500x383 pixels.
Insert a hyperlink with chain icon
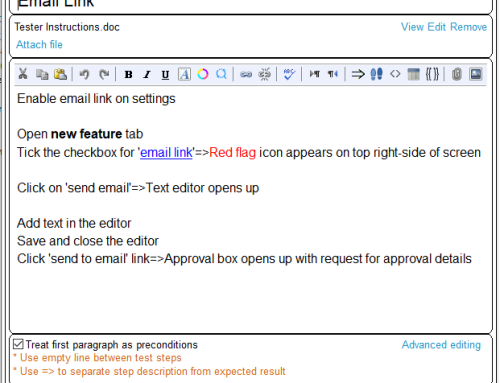coord(246,74)
